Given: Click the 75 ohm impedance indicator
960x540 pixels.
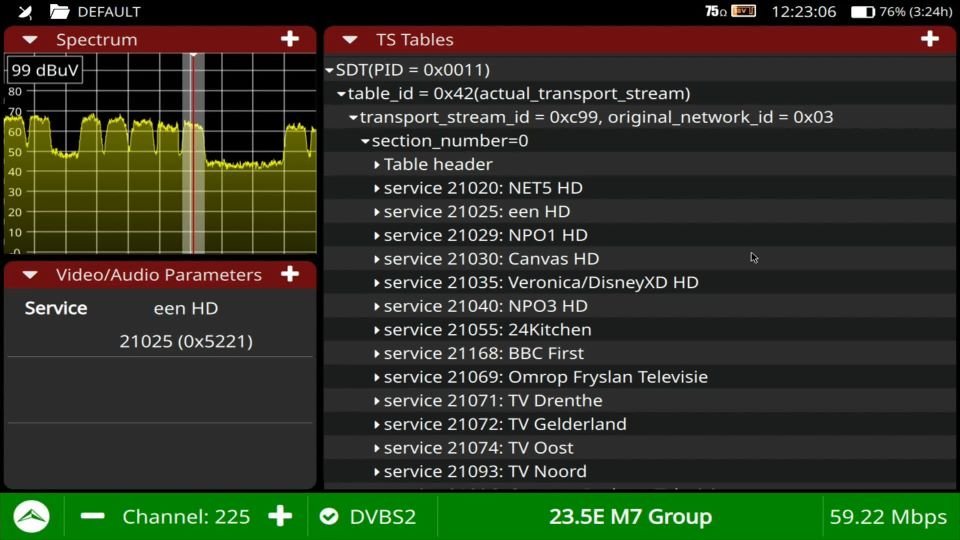Looking at the screenshot, I should point(715,12).
